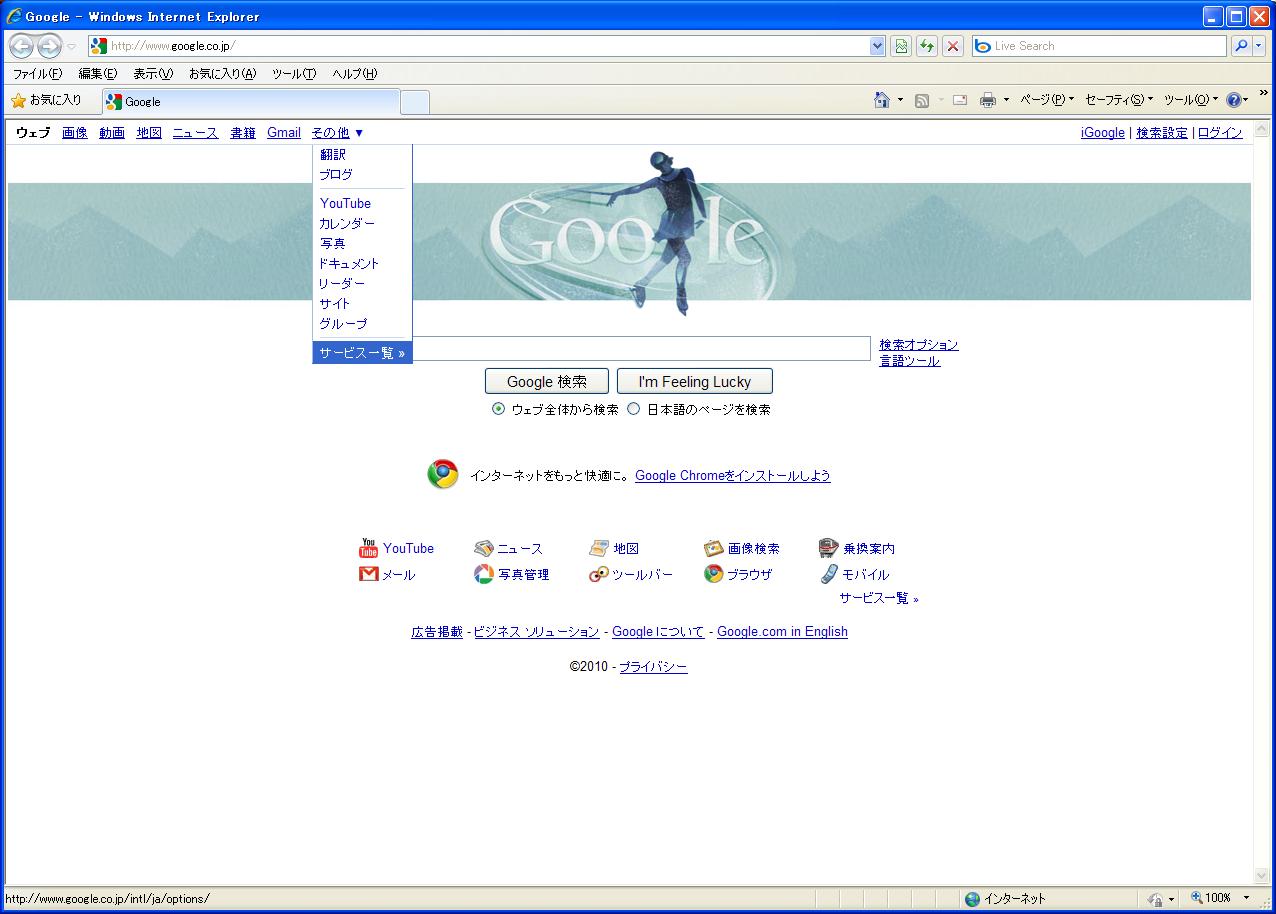The width and height of the screenshot is (1276, 914).
Task: Click the image search icon beside 画像検索
Action: 713,548
